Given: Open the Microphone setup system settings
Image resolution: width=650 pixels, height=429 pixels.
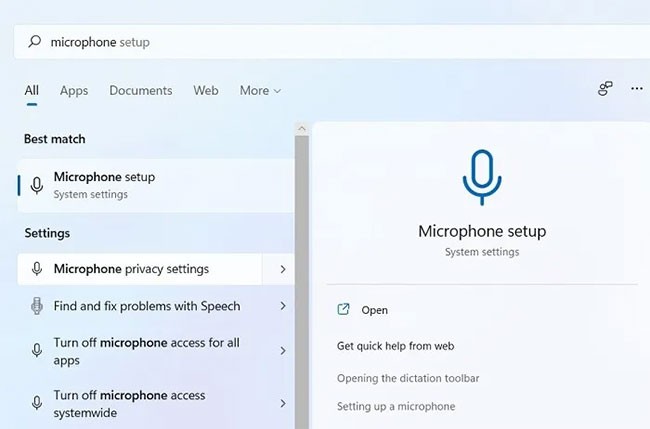Looking at the screenshot, I should 104,185.
